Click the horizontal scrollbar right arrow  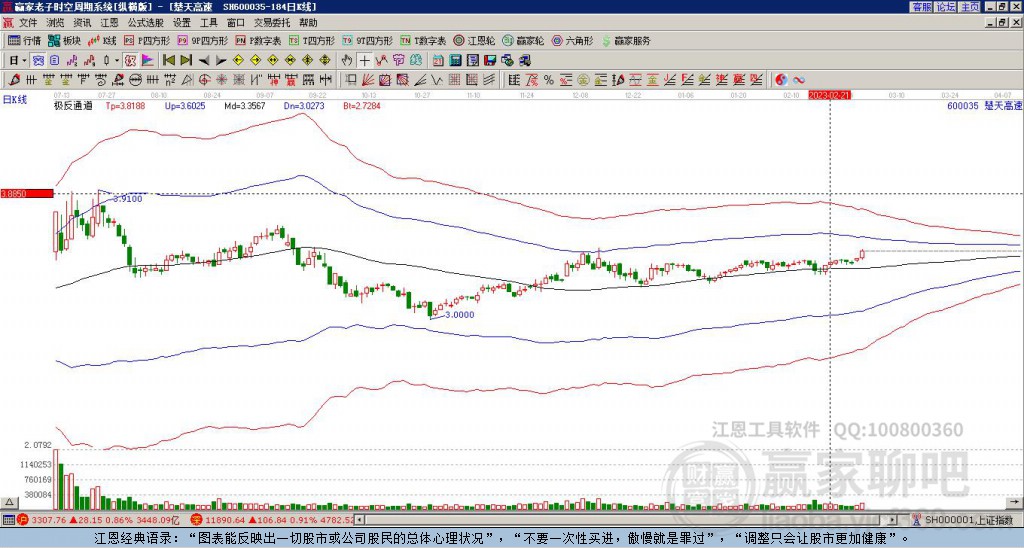pyautogui.click(x=892, y=520)
